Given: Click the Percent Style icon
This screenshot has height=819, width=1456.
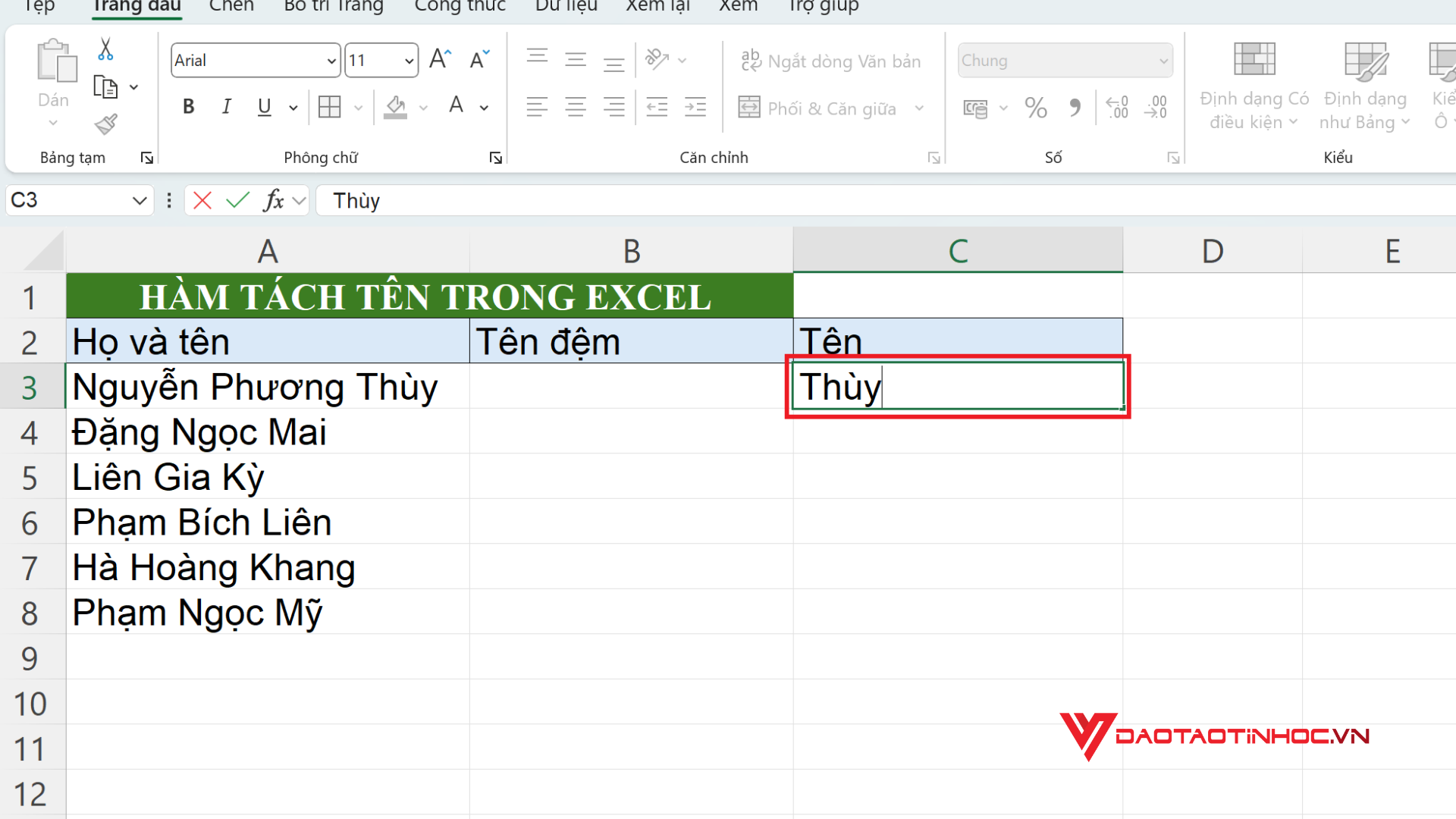Looking at the screenshot, I should click(1035, 108).
